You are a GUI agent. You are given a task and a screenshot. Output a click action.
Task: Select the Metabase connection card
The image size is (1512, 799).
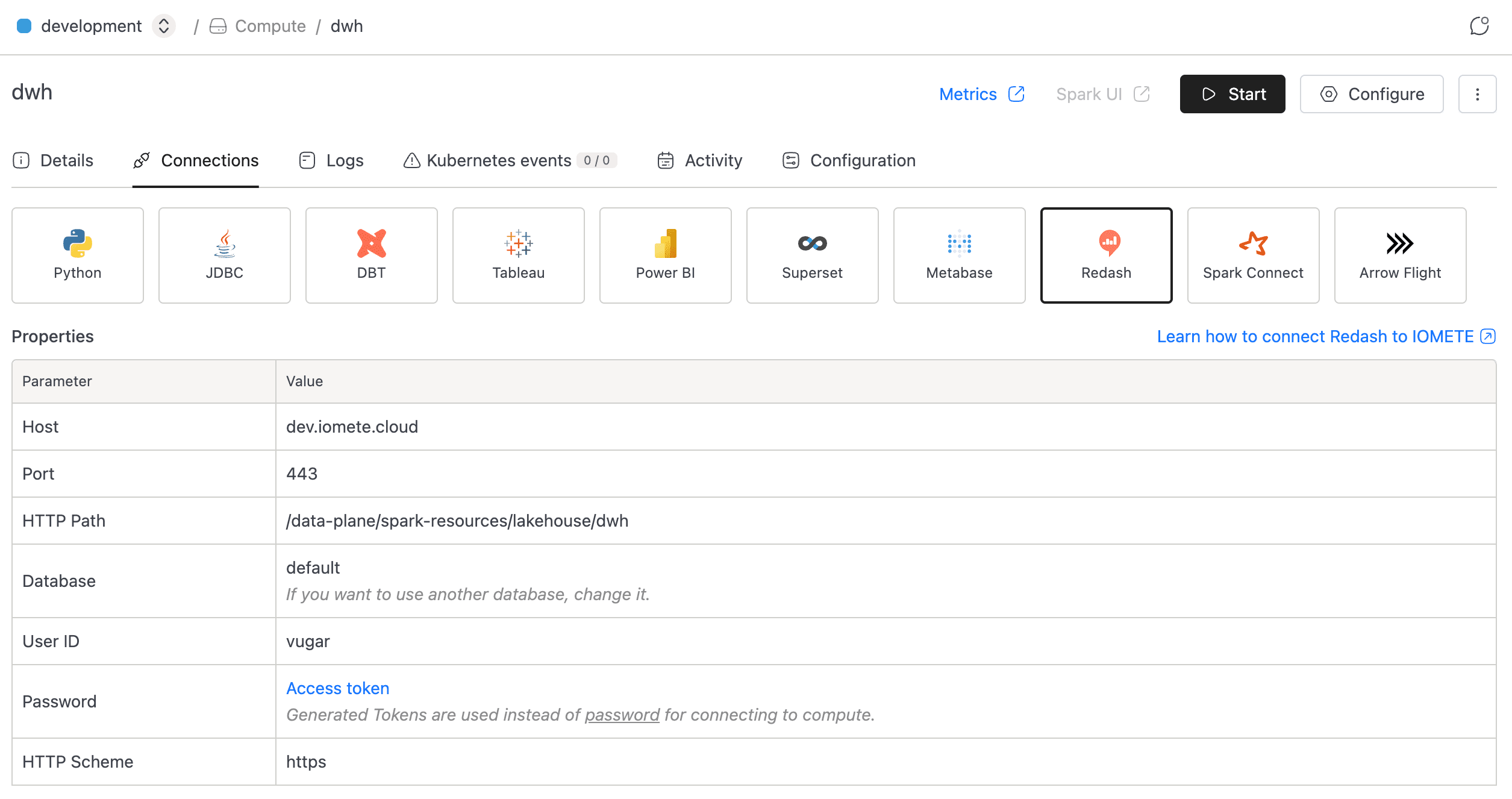click(960, 255)
